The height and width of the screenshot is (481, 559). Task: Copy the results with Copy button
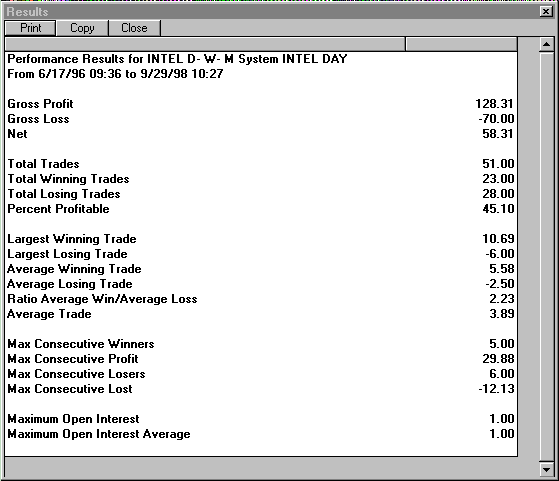pos(82,28)
